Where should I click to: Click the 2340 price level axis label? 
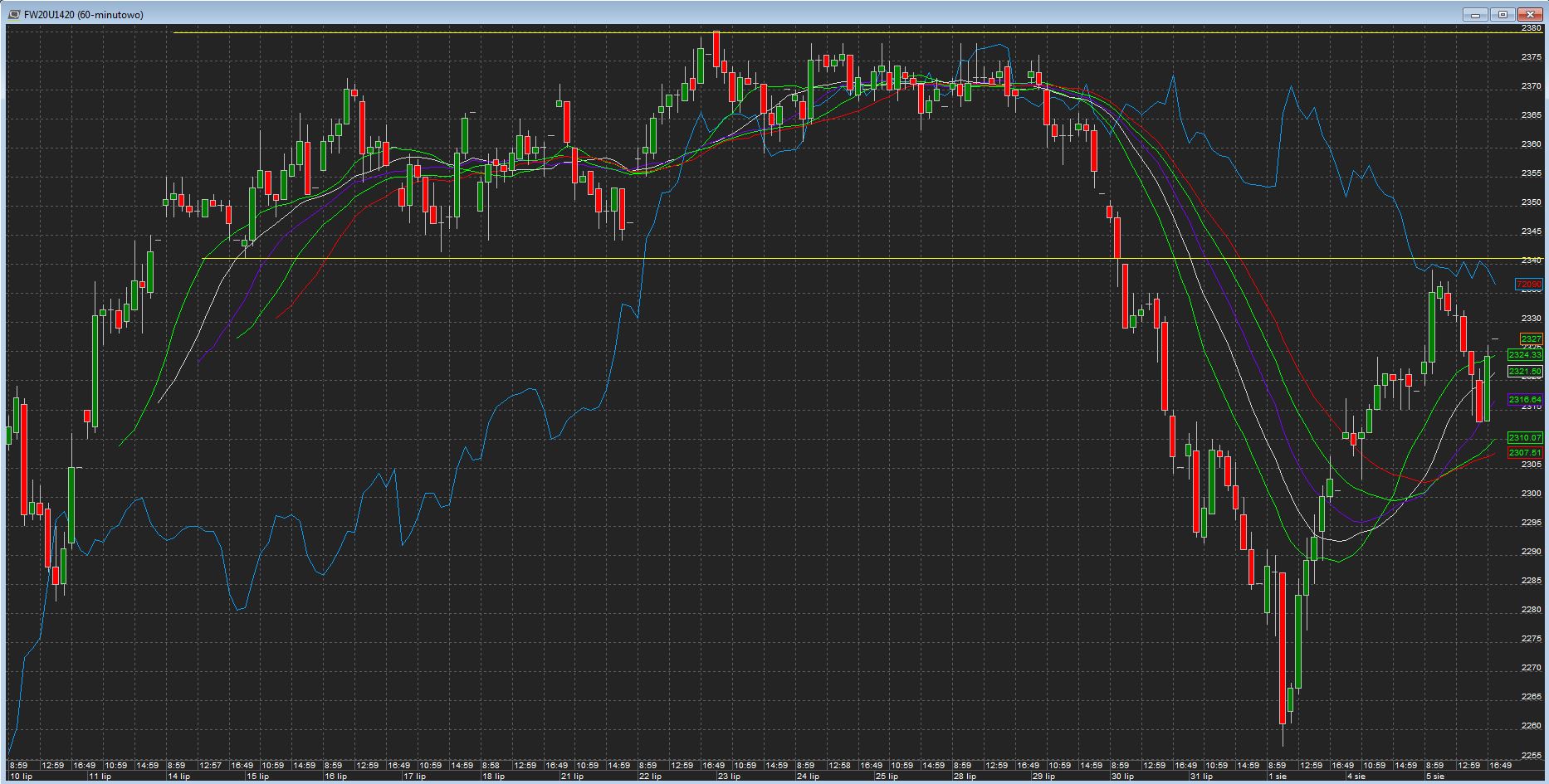(1532, 261)
